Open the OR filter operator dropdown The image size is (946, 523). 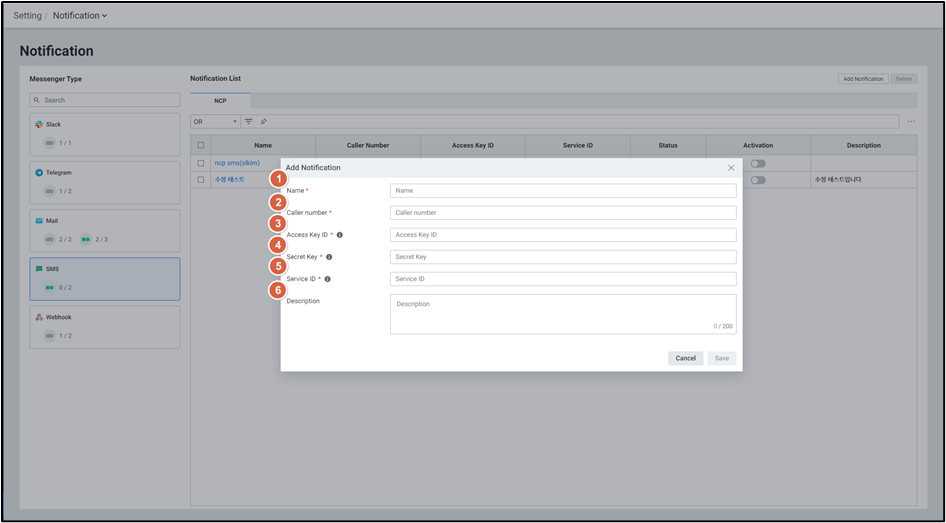(215, 121)
